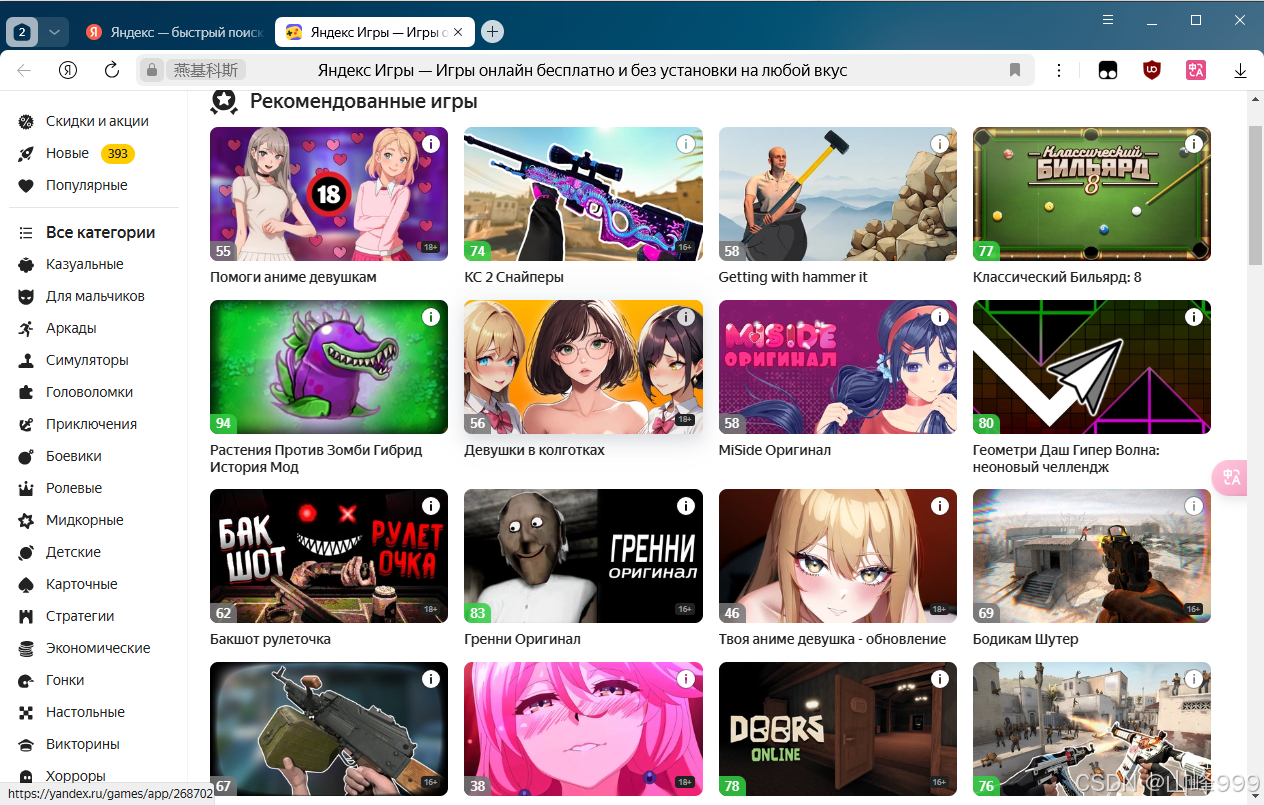Show info for КС 2 Снайперы

686,144
